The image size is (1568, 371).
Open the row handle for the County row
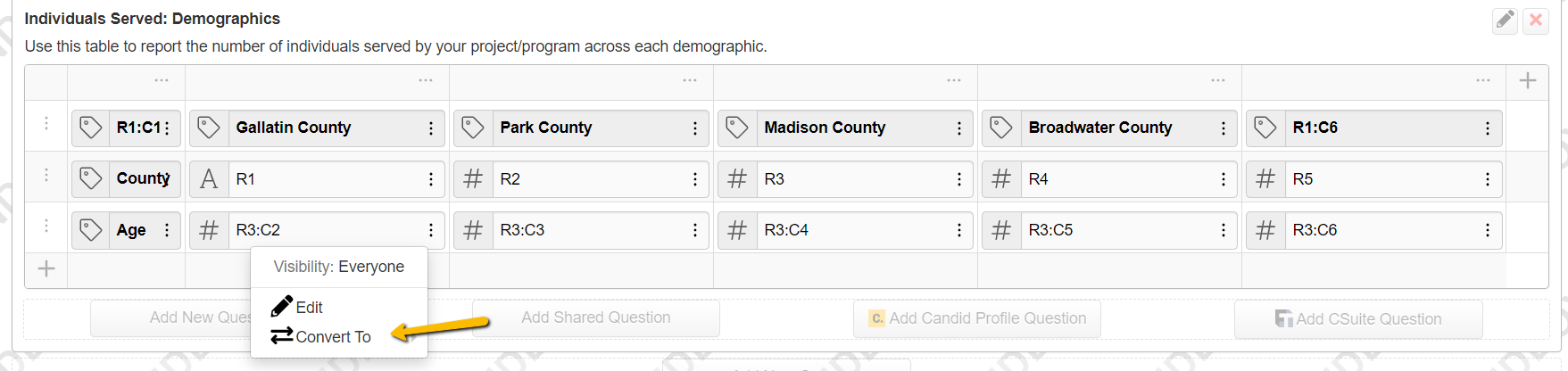(x=46, y=176)
